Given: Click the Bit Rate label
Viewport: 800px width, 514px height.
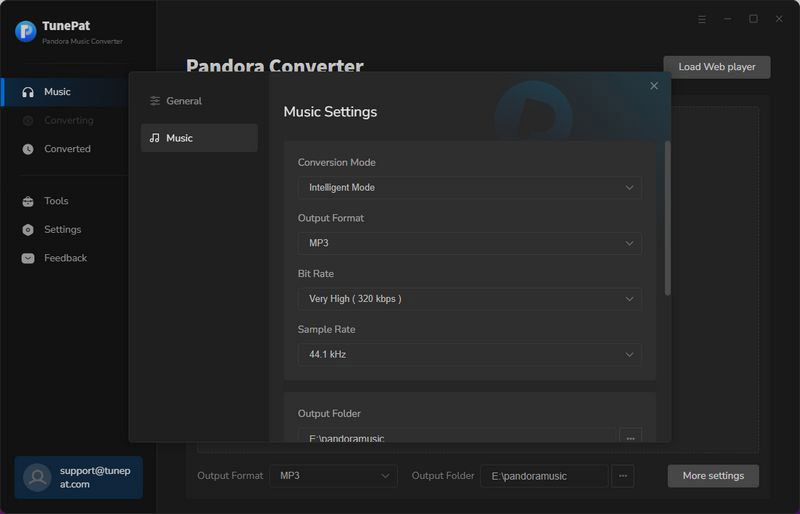Looking at the screenshot, I should pyautogui.click(x=316, y=274).
